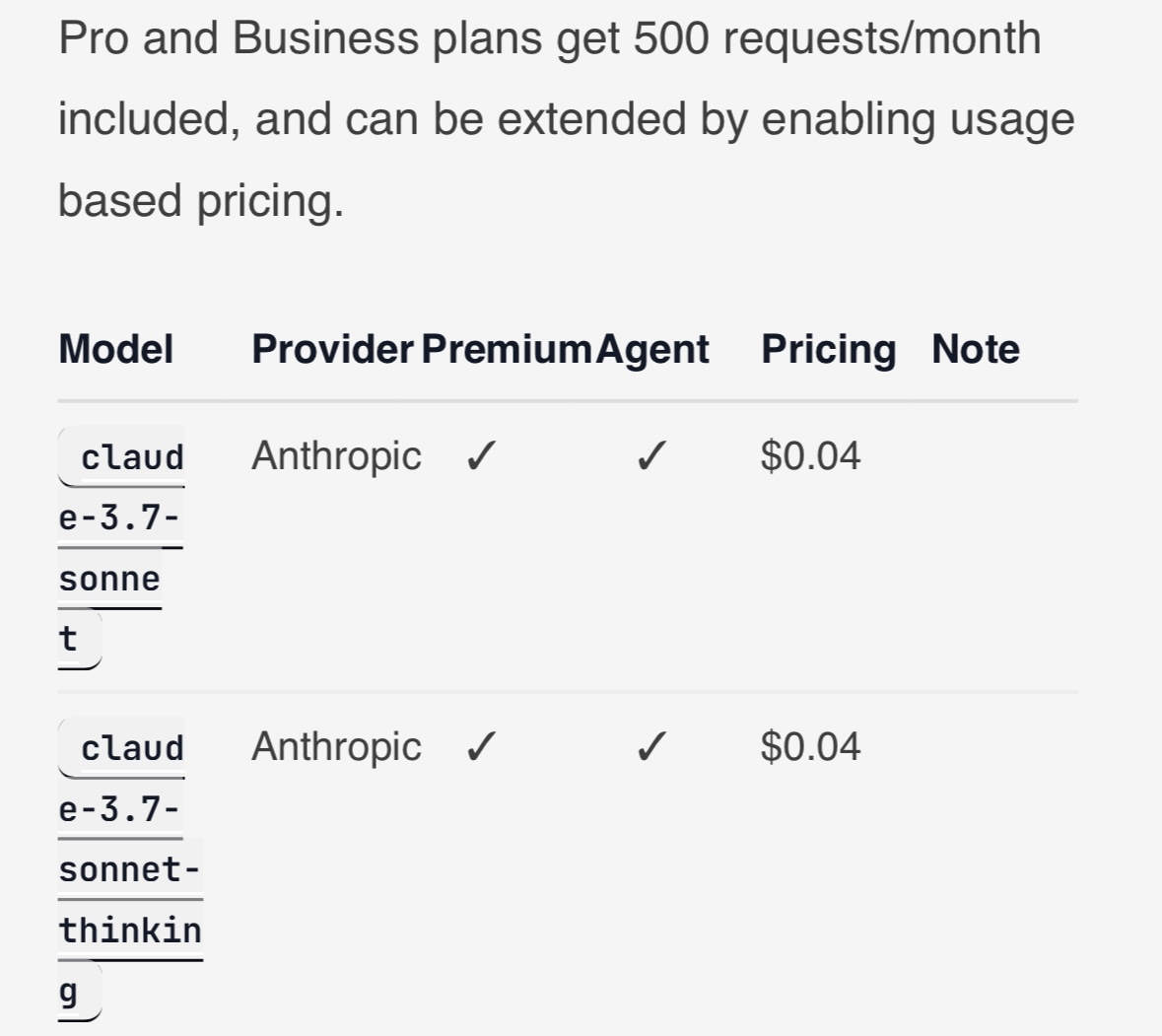Select the Model column header

pyautogui.click(x=115, y=349)
